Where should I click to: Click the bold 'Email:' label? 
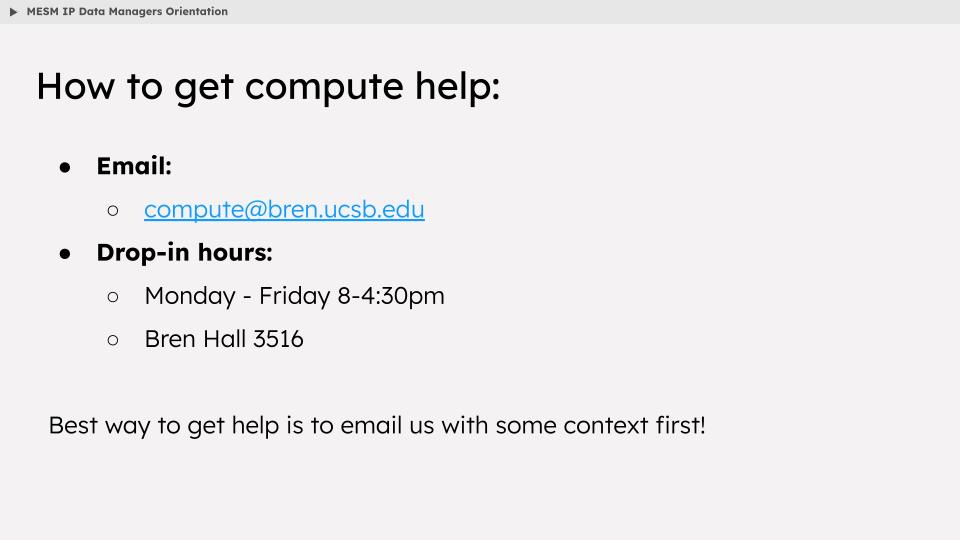click(x=134, y=166)
